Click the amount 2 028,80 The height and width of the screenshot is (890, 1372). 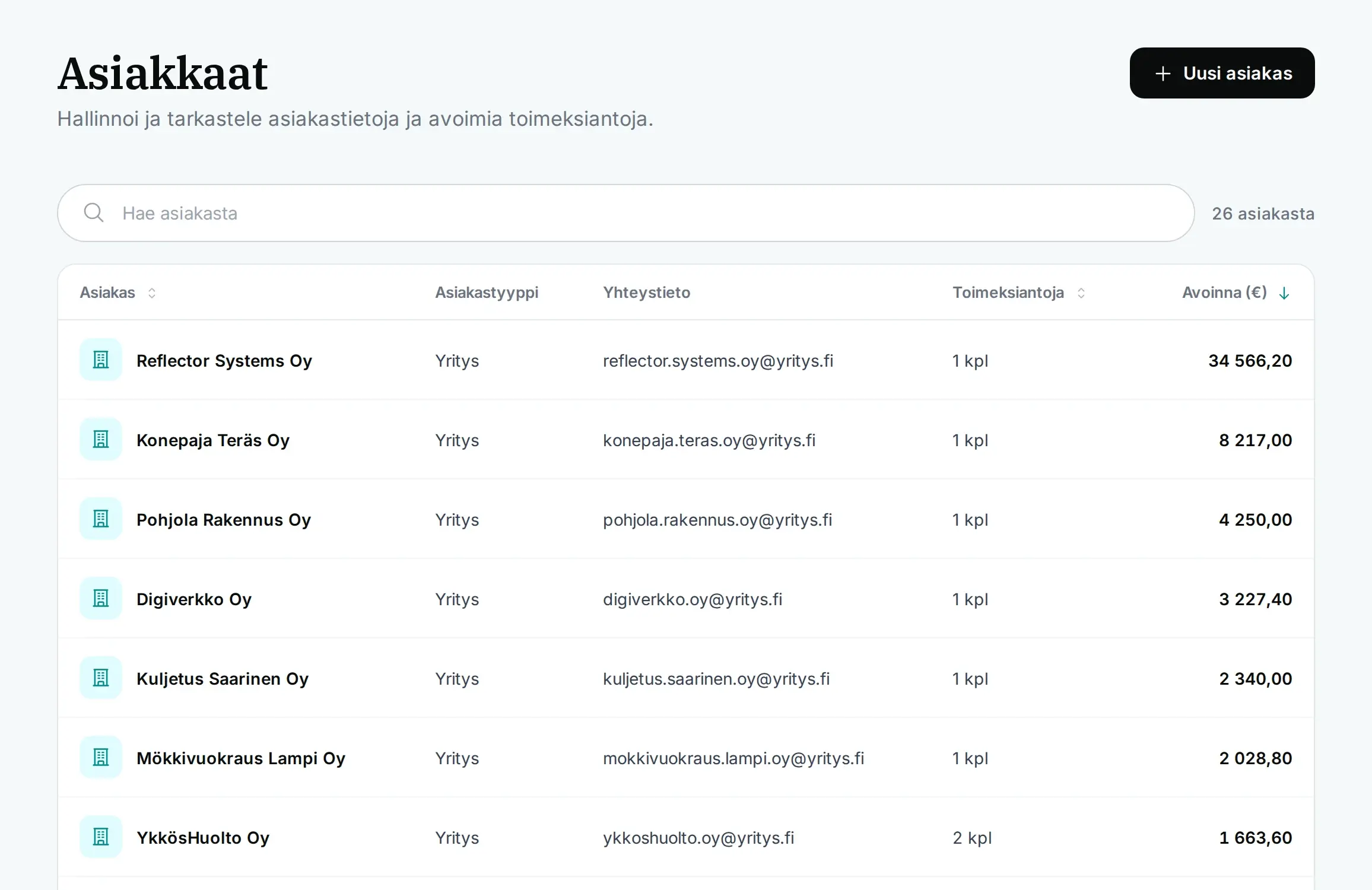[1256, 758]
